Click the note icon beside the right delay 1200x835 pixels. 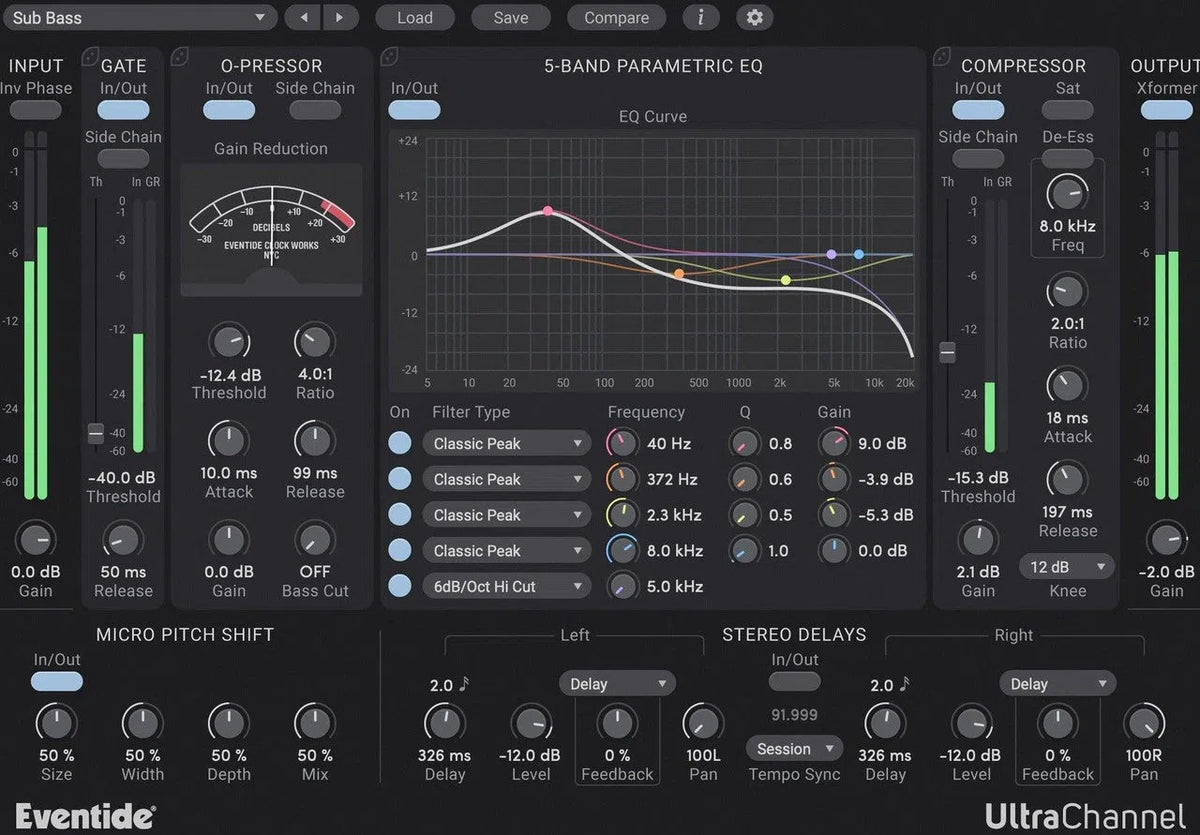(903, 683)
